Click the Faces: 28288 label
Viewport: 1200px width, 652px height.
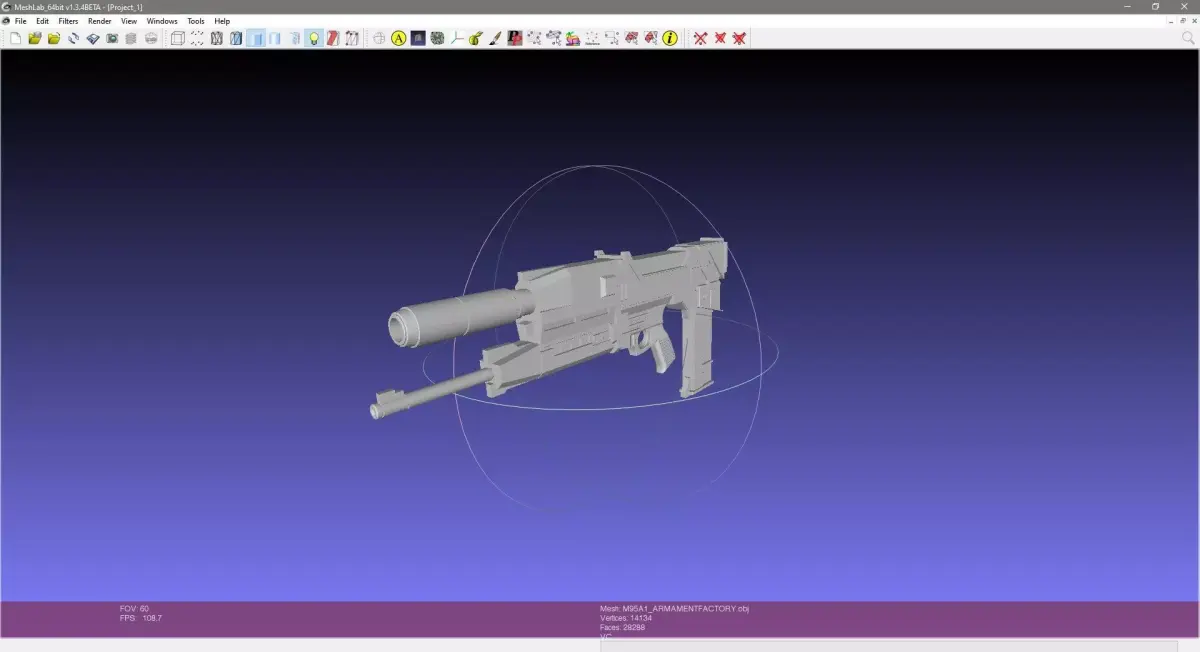point(622,628)
